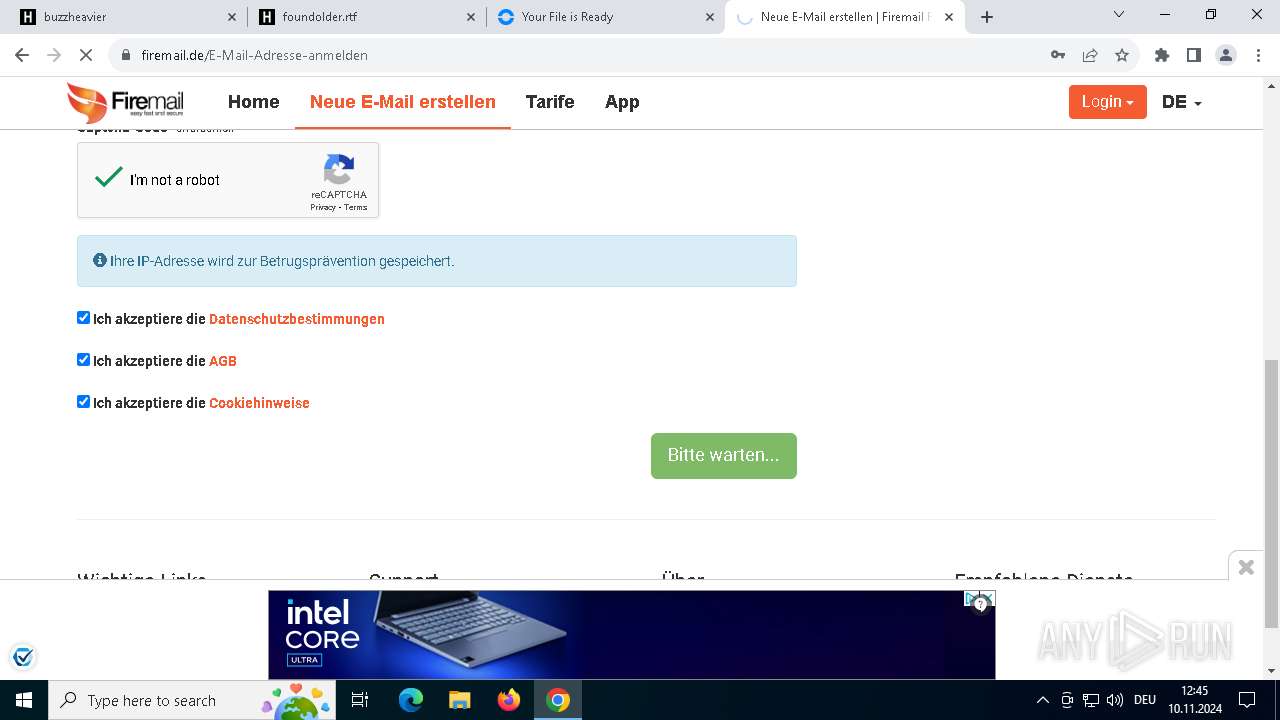This screenshot has height=720, width=1280.
Task: Open File Explorer from taskbar
Action: pyautogui.click(x=459, y=700)
